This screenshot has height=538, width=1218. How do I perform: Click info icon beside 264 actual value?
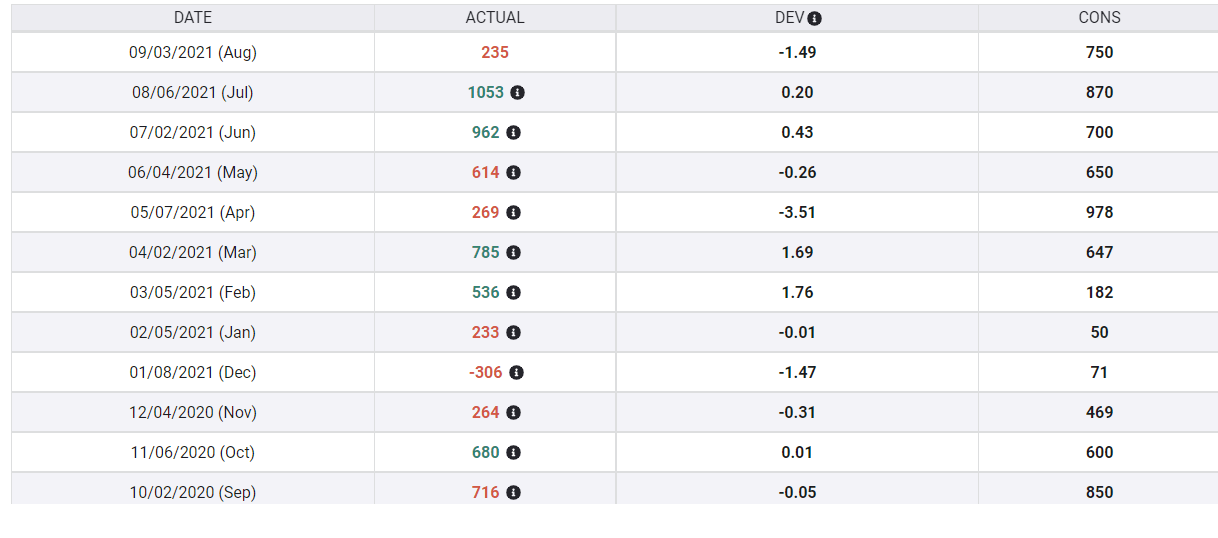coord(513,412)
